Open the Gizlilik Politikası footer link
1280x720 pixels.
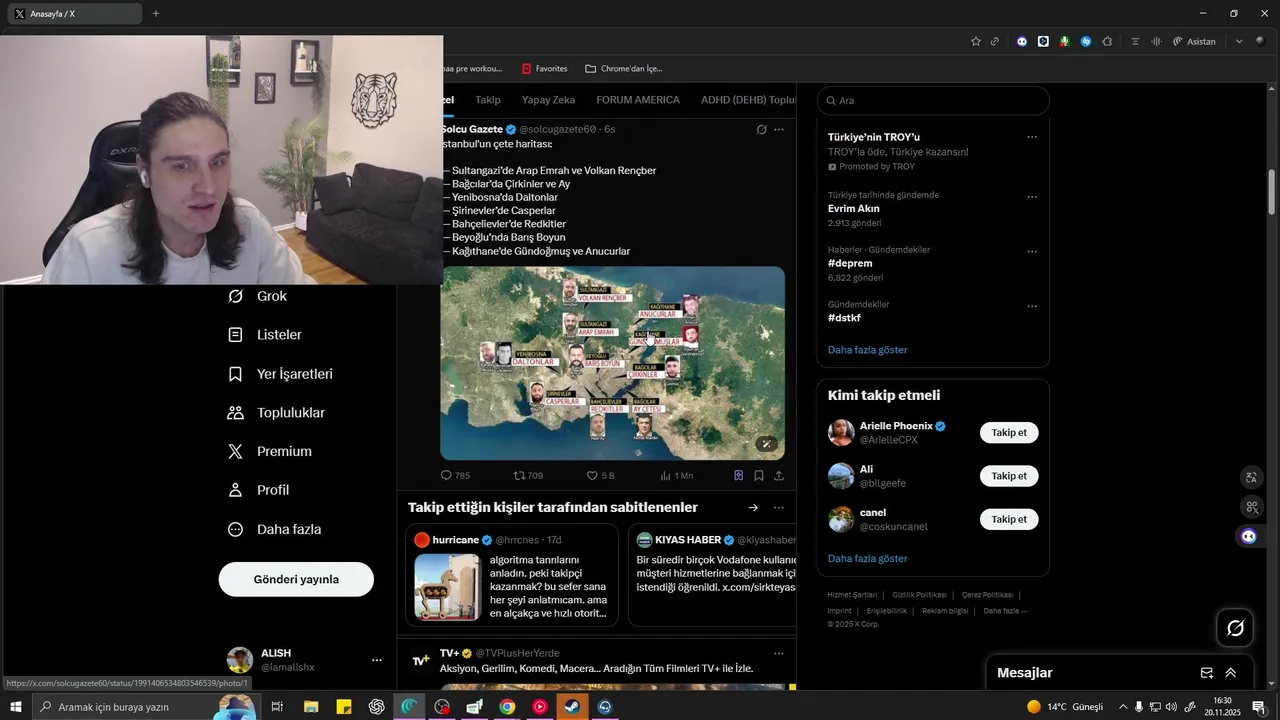pyautogui.click(x=919, y=595)
